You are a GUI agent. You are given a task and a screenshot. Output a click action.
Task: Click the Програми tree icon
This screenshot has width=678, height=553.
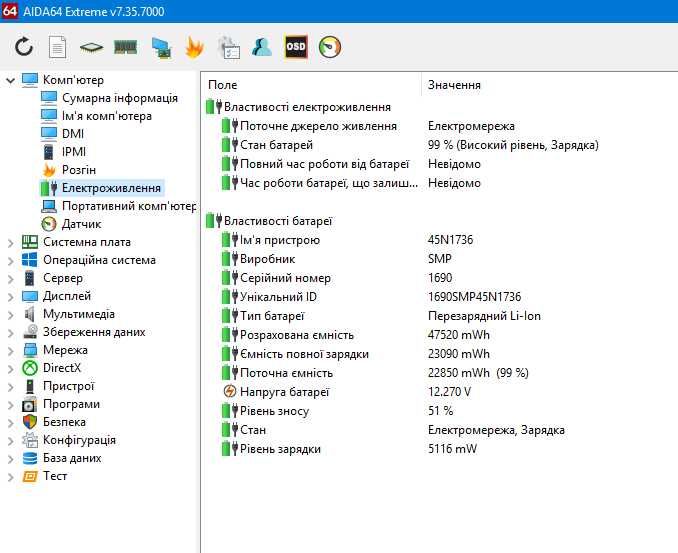(29, 405)
